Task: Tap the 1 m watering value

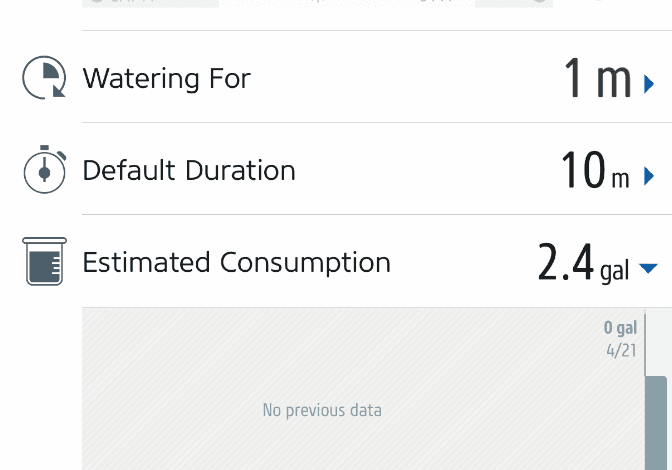Action: (597, 78)
